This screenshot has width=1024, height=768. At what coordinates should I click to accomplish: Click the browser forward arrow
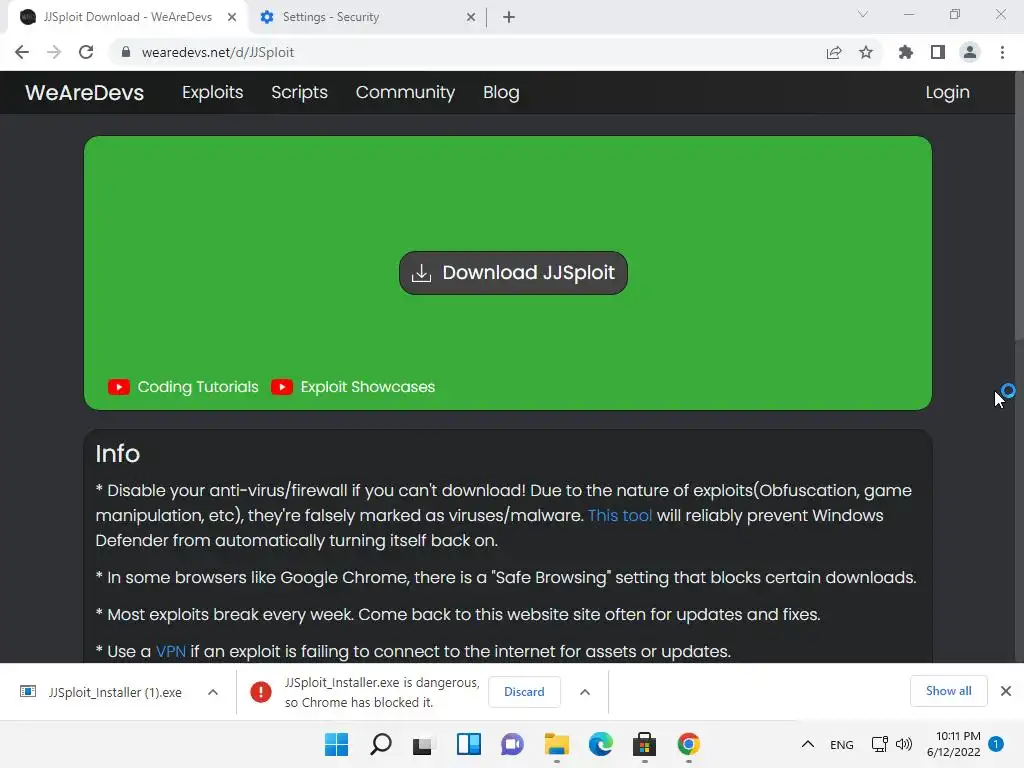(54, 52)
